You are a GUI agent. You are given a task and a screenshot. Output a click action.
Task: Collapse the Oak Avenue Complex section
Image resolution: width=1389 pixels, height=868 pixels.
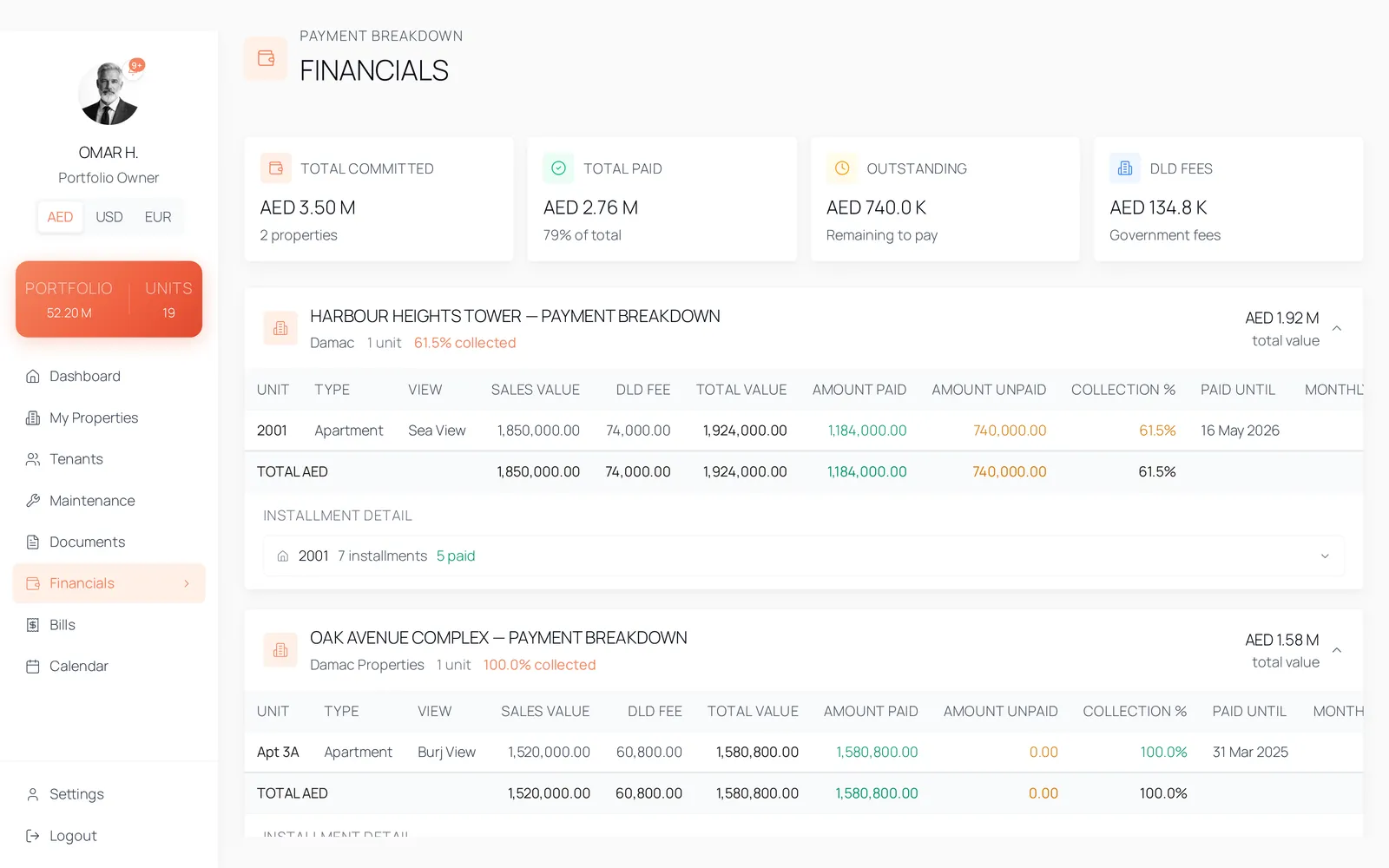pyautogui.click(x=1337, y=650)
